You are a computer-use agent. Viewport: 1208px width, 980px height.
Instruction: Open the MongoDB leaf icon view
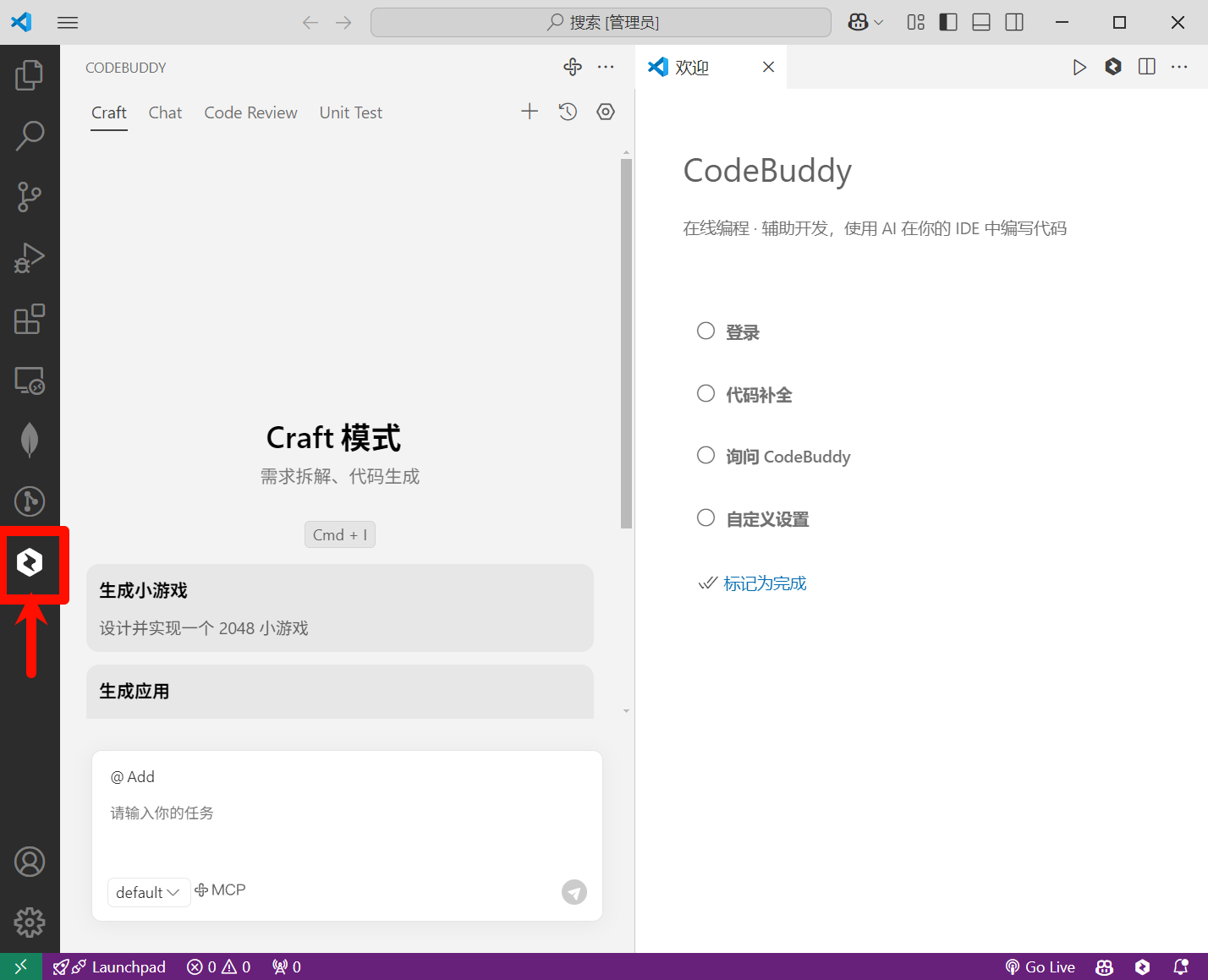[x=30, y=440]
